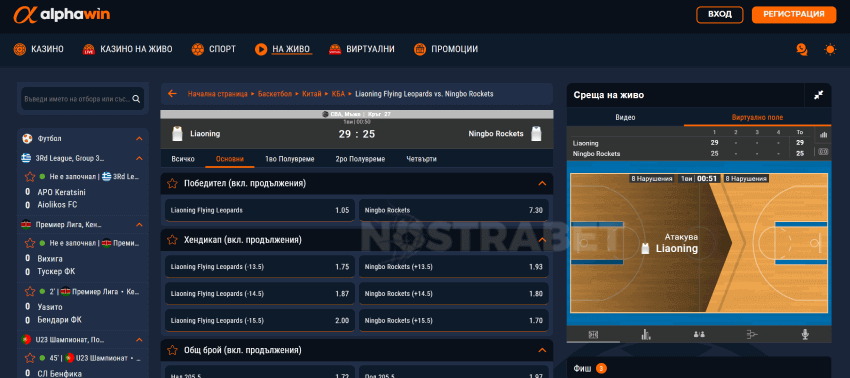Click Начална страница breadcrumb link

(217, 94)
